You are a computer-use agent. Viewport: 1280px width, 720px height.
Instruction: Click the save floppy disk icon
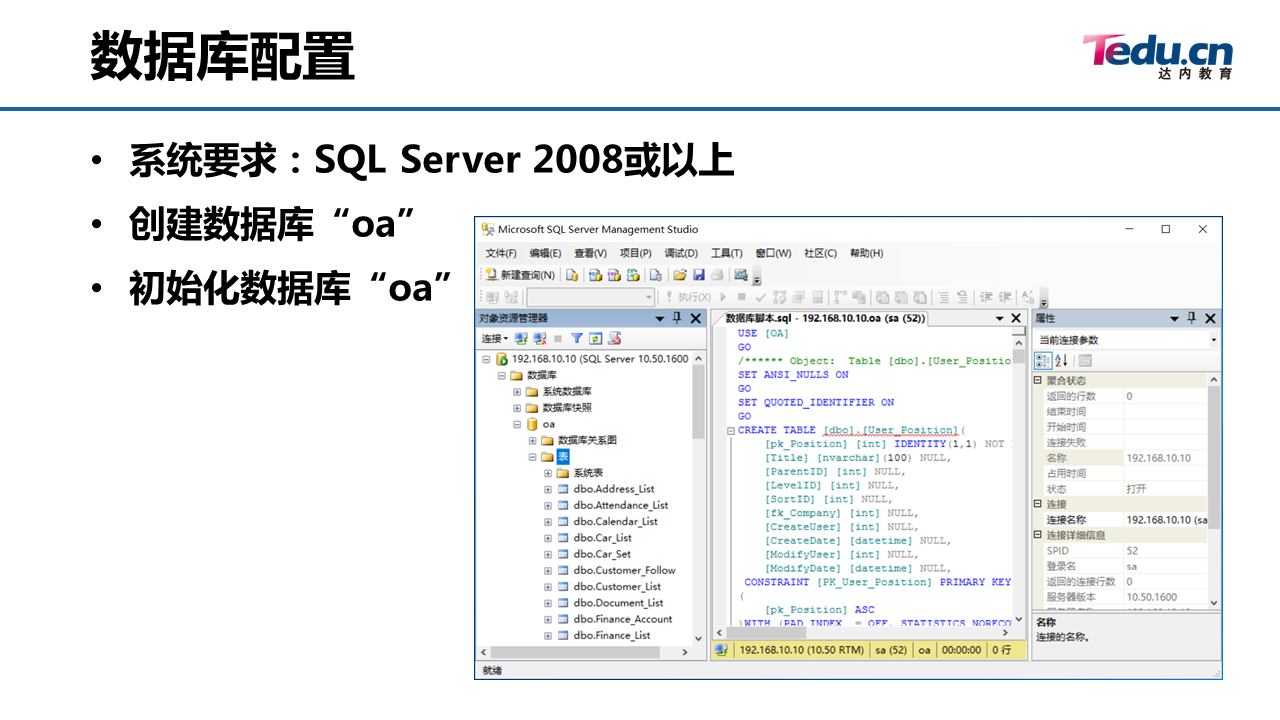[699, 275]
